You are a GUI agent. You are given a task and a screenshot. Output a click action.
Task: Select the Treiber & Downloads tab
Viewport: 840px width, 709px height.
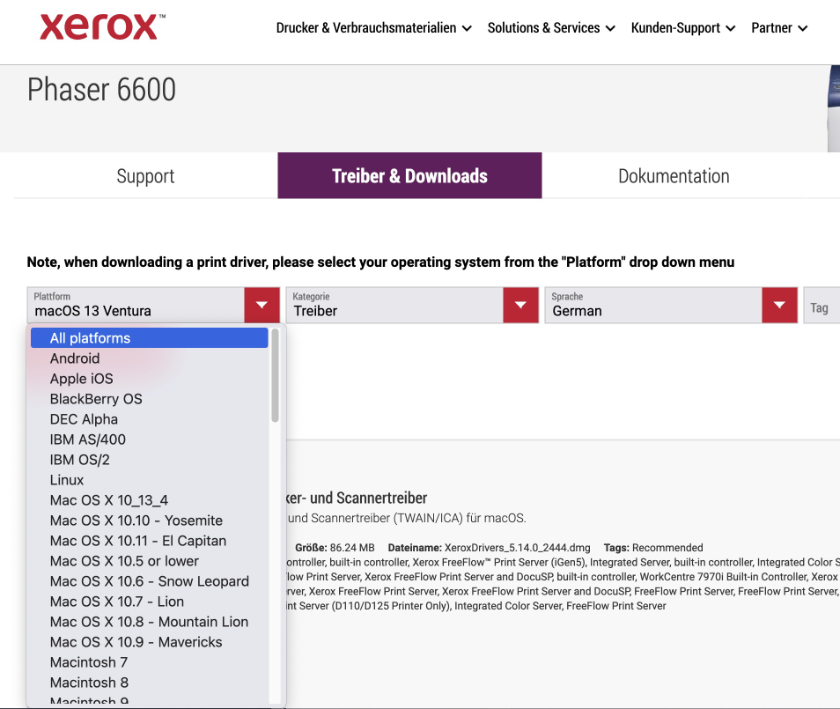(409, 176)
